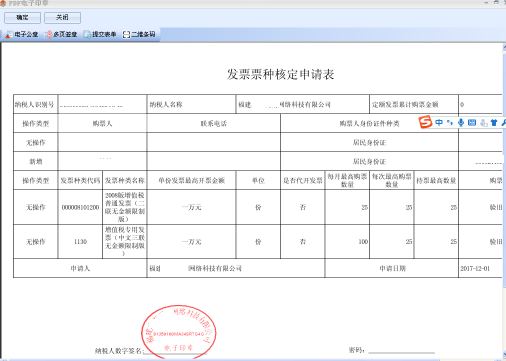Image resolution: width=506 pixels, height=361 pixels.
Task: Open the Sogou toolbox wrench icon
Action: coord(503,123)
